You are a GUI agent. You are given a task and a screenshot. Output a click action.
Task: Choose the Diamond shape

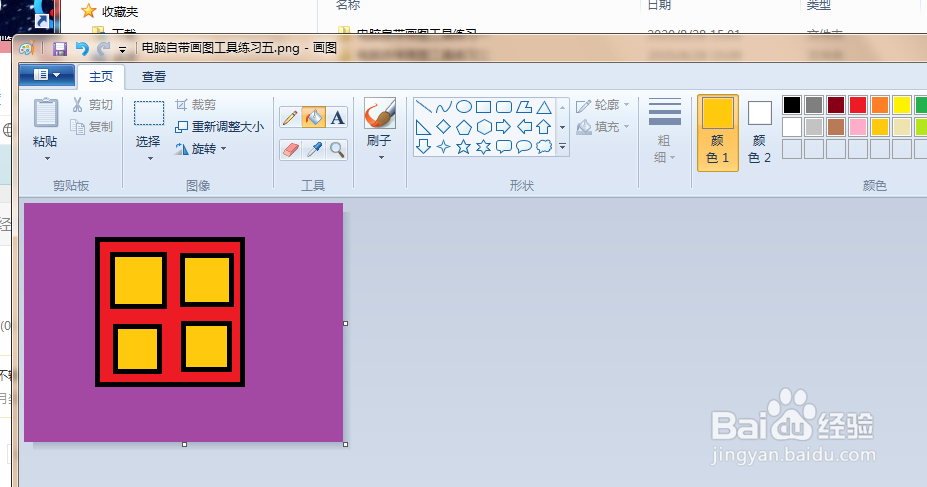pos(443,127)
